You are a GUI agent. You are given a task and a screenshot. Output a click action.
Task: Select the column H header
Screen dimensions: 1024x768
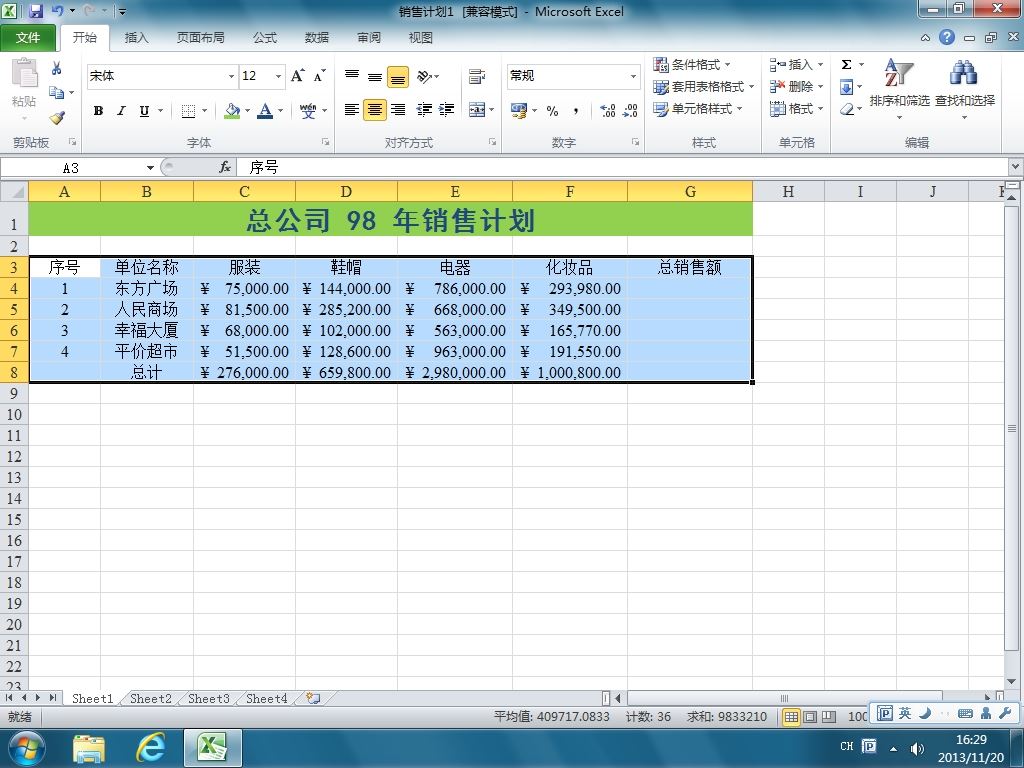(788, 191)
